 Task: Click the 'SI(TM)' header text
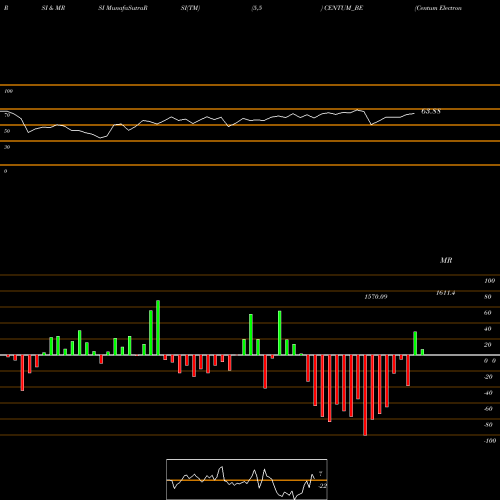[x=190, y=8]
